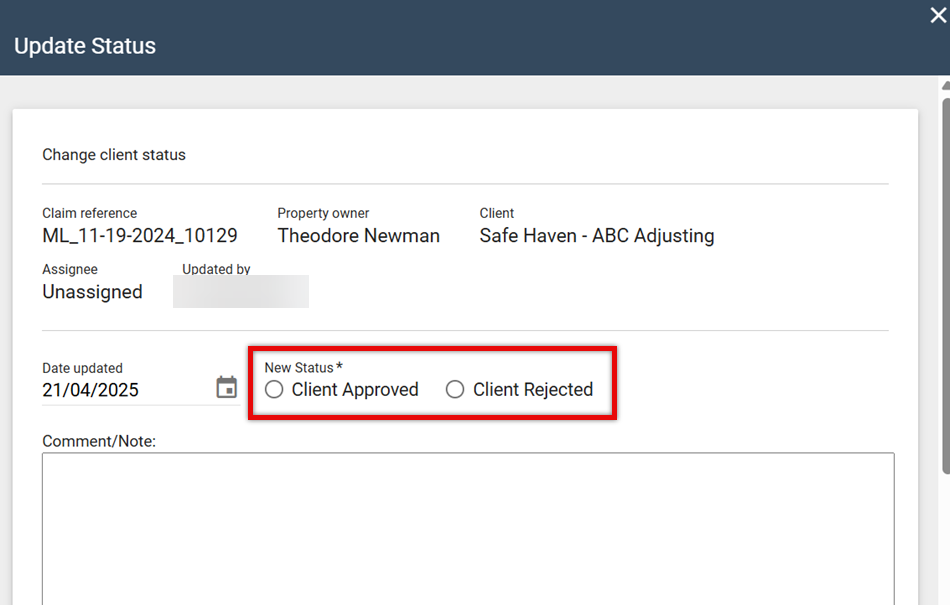Click the claim reference ML_11-19-2024_10129
The image size is (950, 605).
click(x=140, y=236)
